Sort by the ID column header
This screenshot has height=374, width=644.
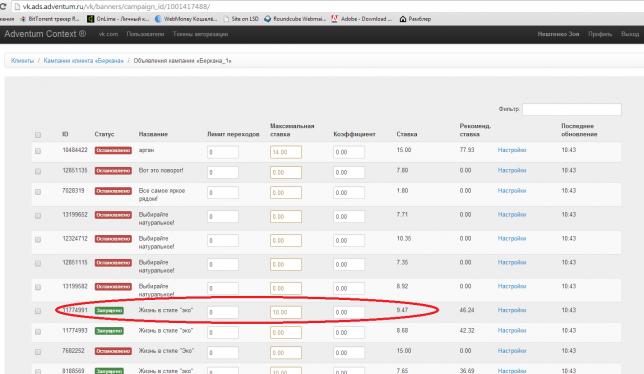(65, 134)
